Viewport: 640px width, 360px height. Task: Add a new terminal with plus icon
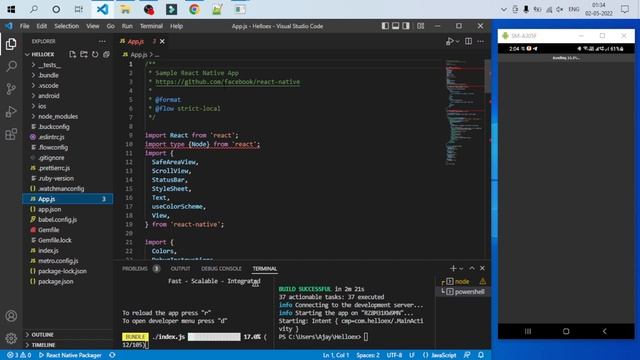point(453,268)
